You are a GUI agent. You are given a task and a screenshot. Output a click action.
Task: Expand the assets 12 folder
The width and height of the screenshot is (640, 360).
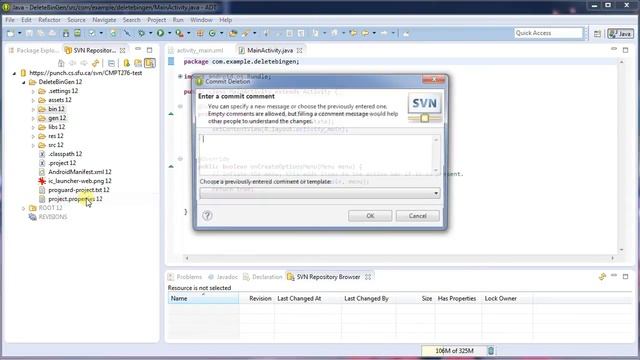33,100
